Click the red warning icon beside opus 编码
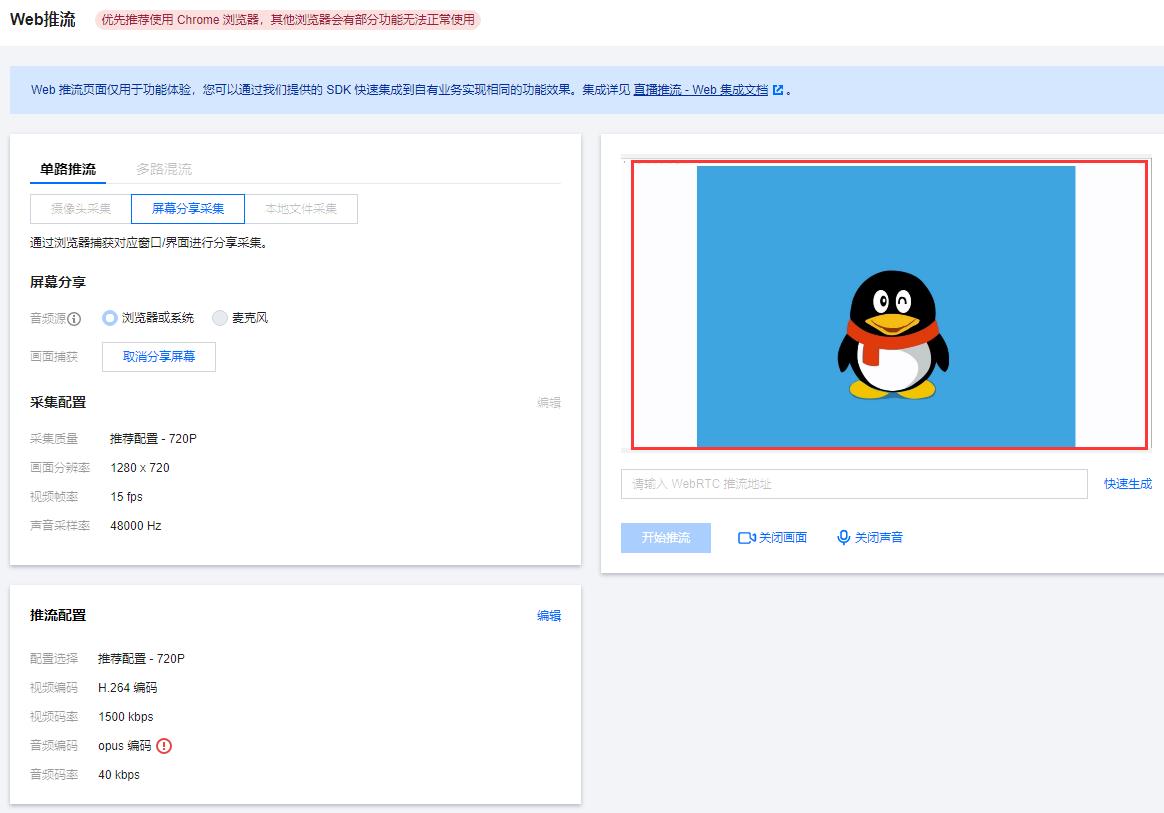The height and width of the screenshot is (813, 1164). tap(164, 745)
